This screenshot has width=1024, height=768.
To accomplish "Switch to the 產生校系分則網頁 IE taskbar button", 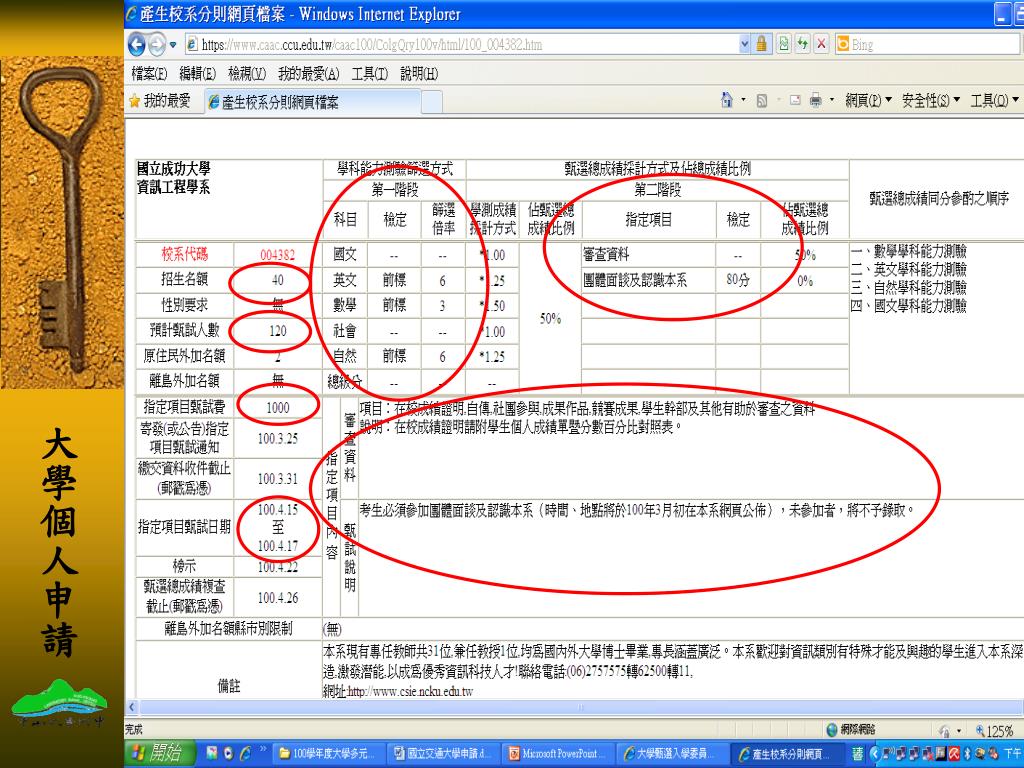I will (x=787, y=754).
